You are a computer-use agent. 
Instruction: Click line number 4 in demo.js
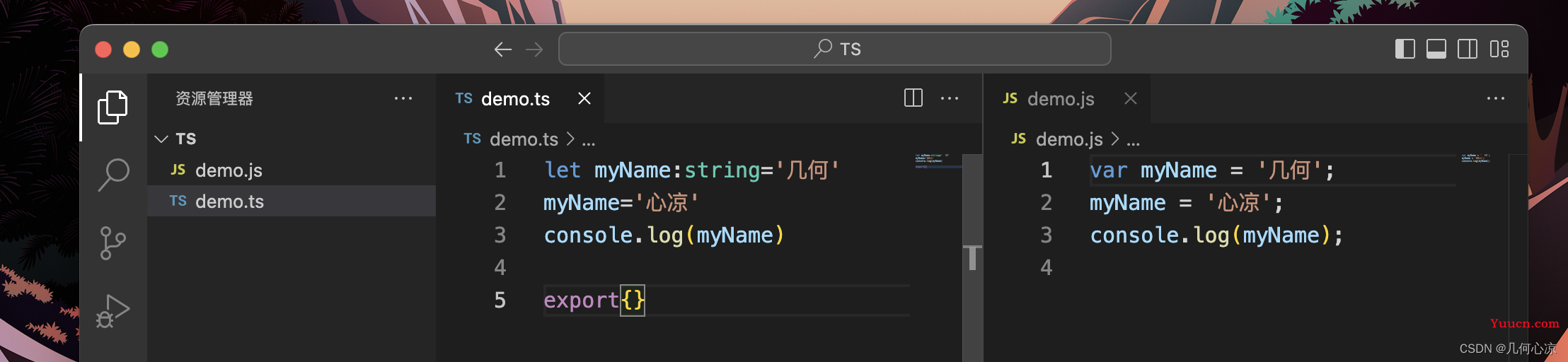pyautogui.click(x=1047, y=268)
